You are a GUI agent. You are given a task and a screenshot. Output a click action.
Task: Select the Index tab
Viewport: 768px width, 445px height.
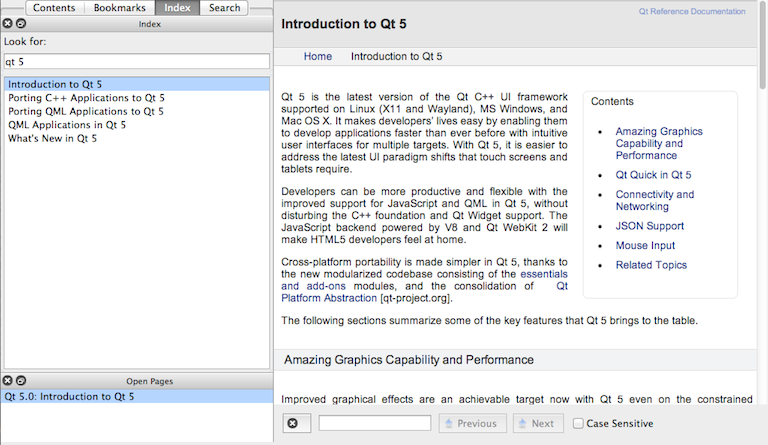(x=177, y=8)
